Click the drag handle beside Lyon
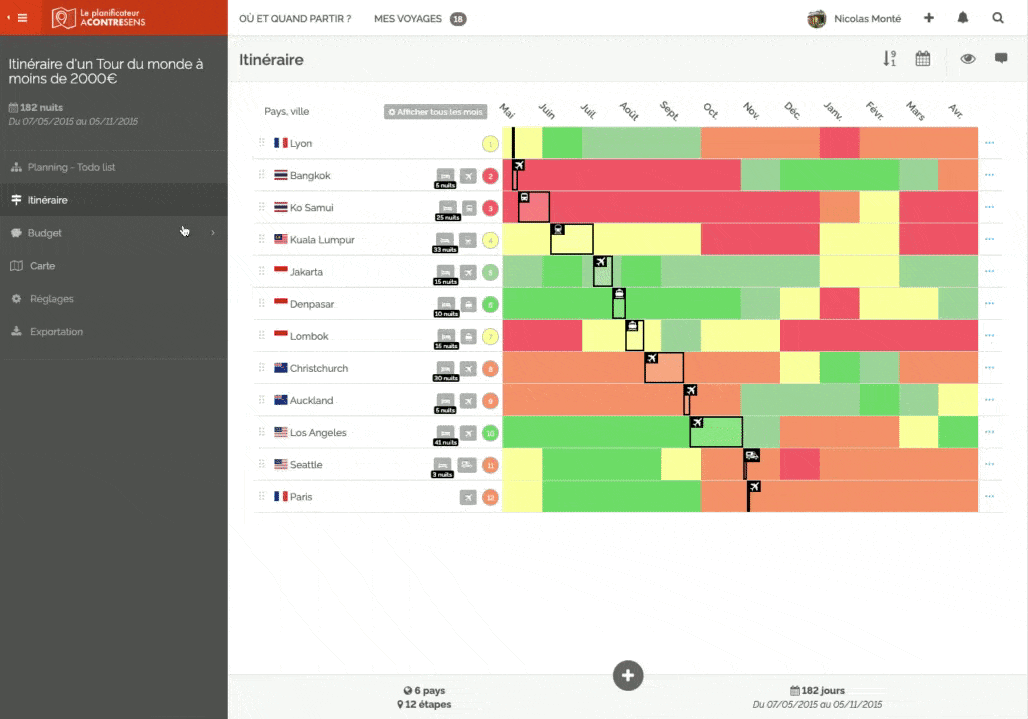Viewport: 1028px width, 719px height. point(262,142)
